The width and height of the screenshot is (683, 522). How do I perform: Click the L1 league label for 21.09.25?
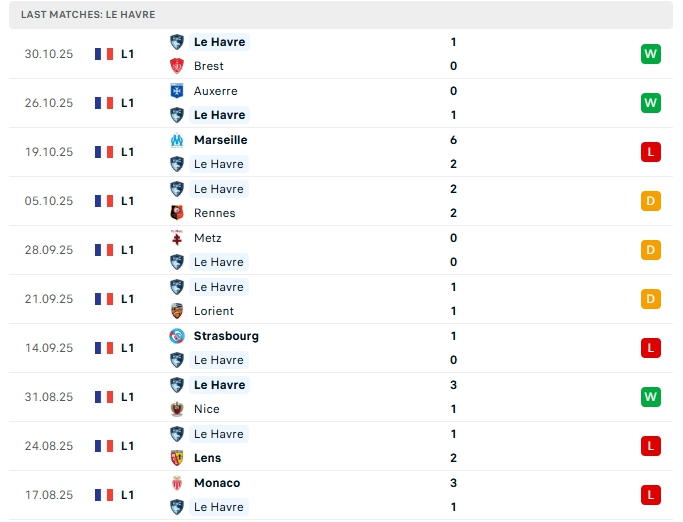[128, 299]
